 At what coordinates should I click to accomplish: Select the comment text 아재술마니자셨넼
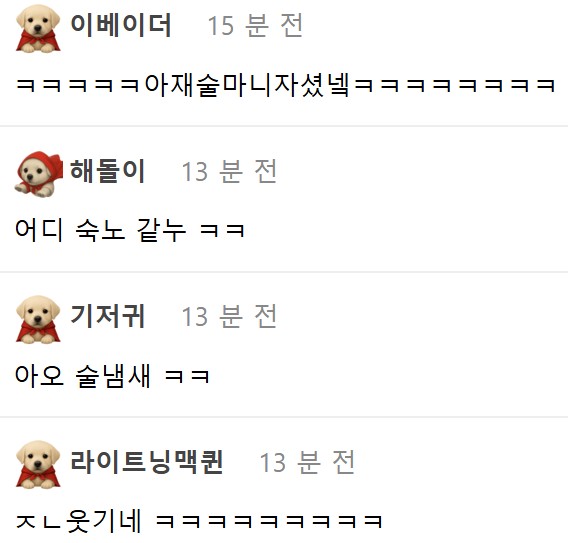tap(247, 85)
